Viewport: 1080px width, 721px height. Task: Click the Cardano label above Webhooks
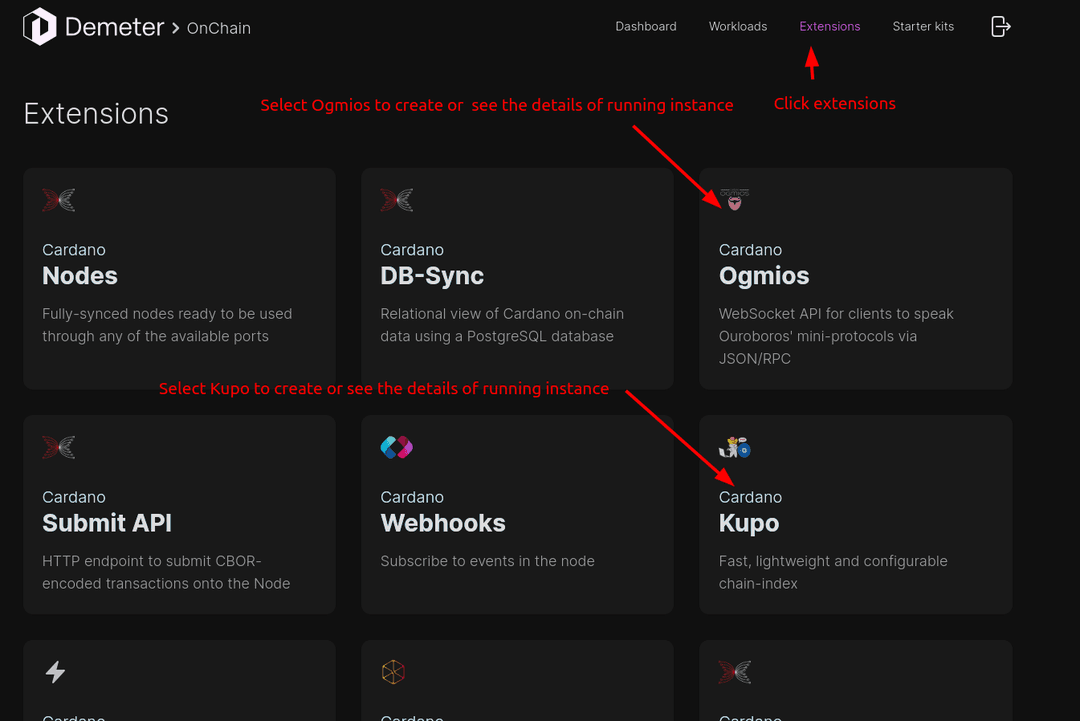(412, 497)
